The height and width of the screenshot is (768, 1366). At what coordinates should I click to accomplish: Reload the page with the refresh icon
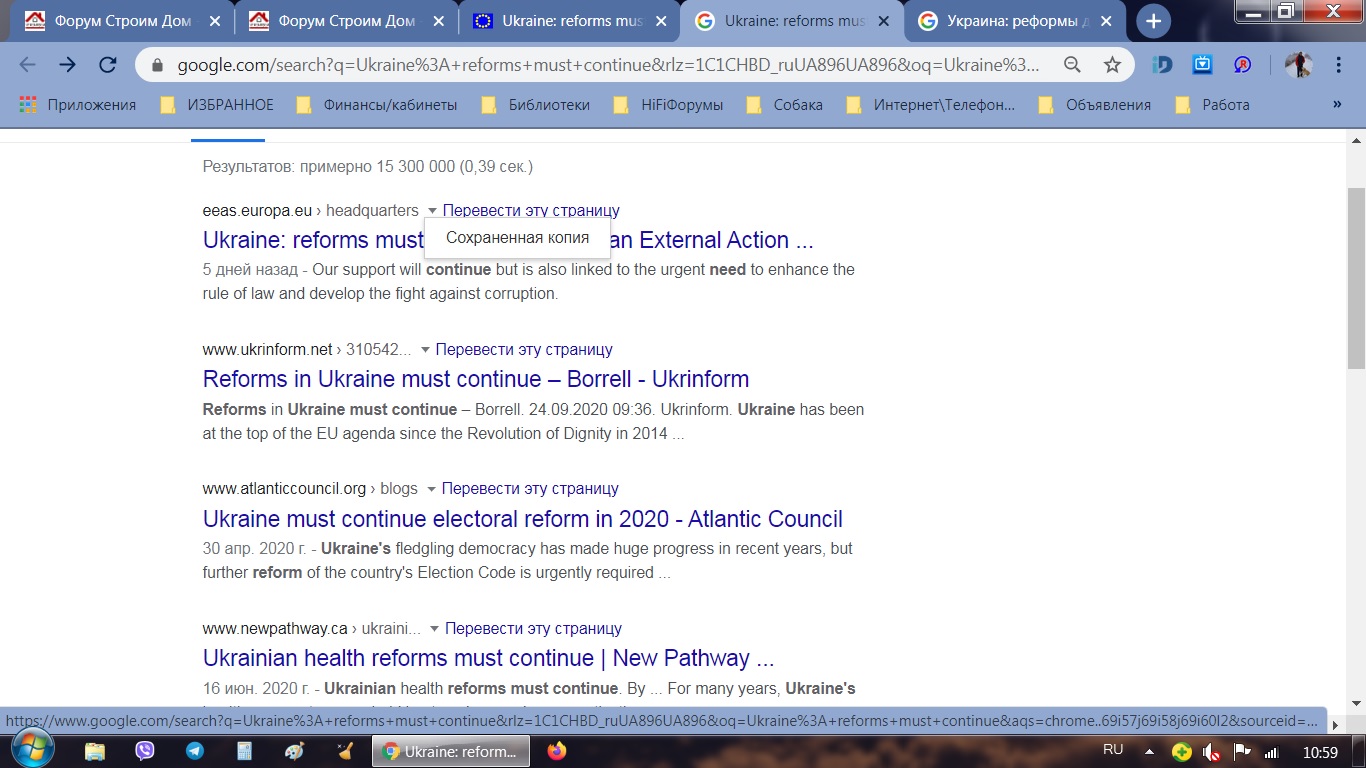point(108,65)
